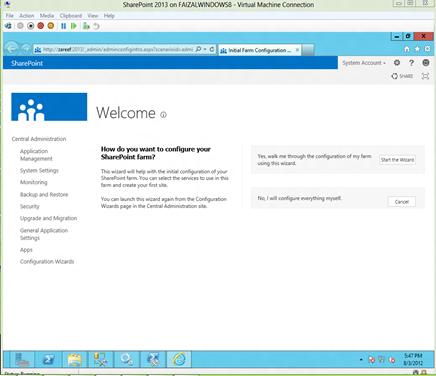The image size is (436, 376).
Task: Open SharePoint help question mark icon
Action: [411, 63]
